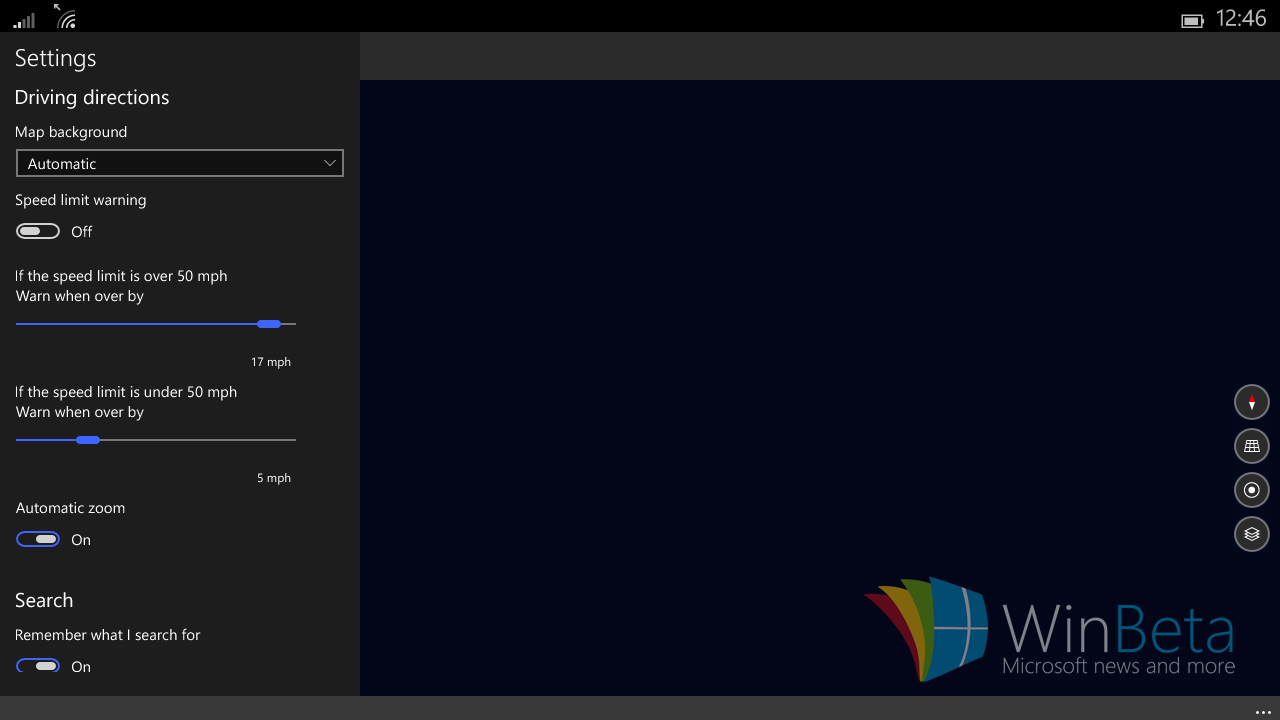Open the map layers icon

coord(1251,534)
